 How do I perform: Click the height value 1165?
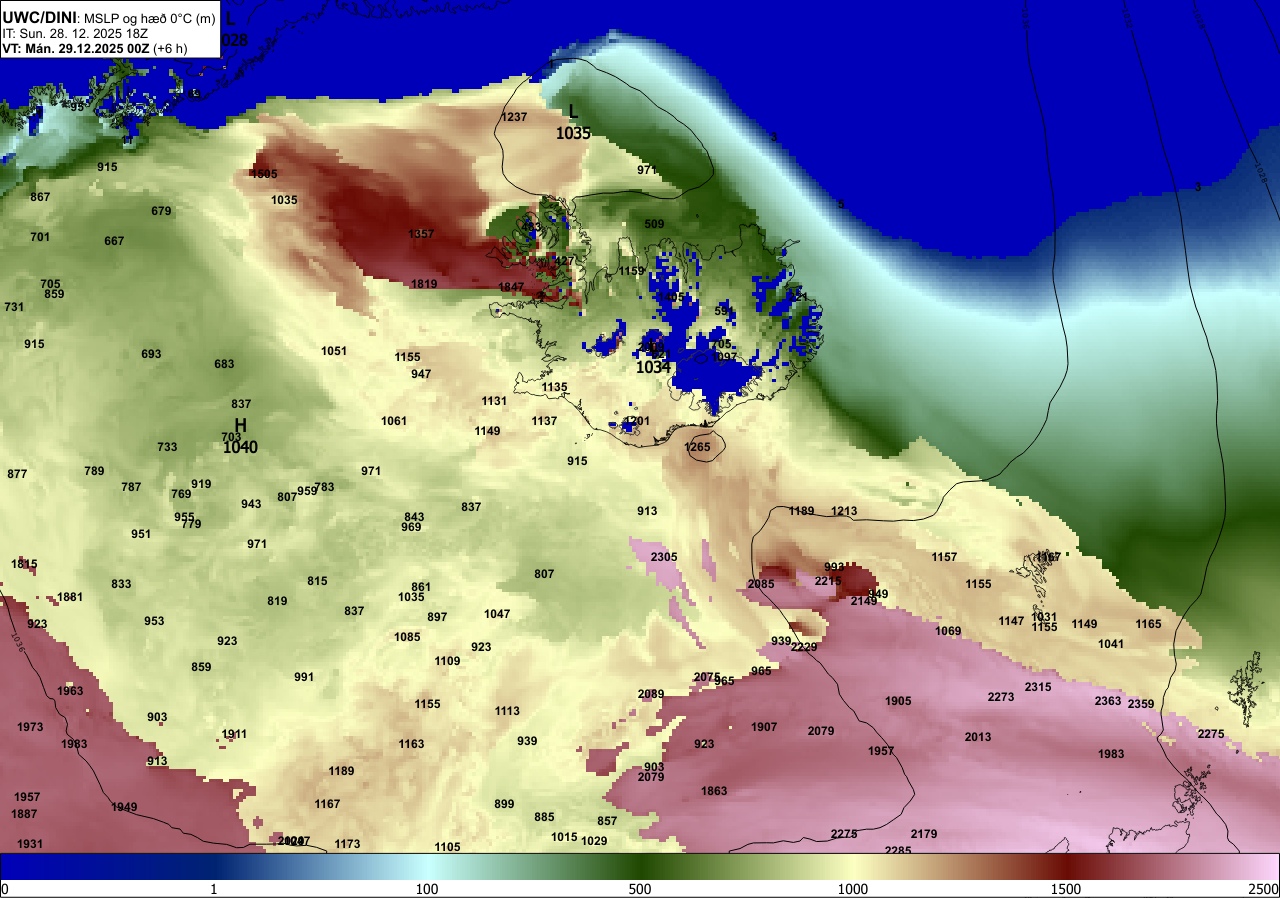click(1148, 624)
